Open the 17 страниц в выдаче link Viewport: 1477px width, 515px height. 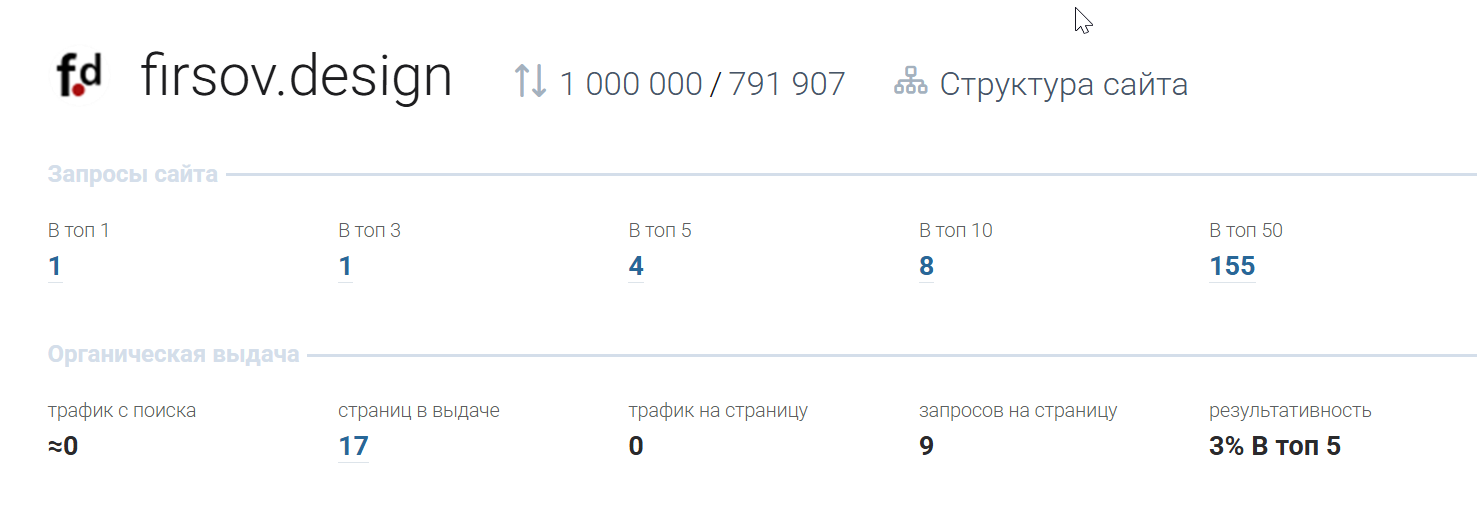(x=353, y=446)
